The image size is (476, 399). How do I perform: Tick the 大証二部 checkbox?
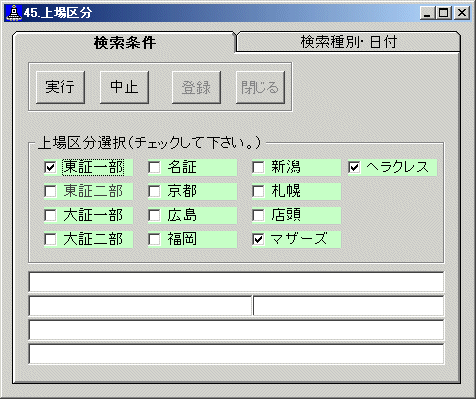[50, 239]
